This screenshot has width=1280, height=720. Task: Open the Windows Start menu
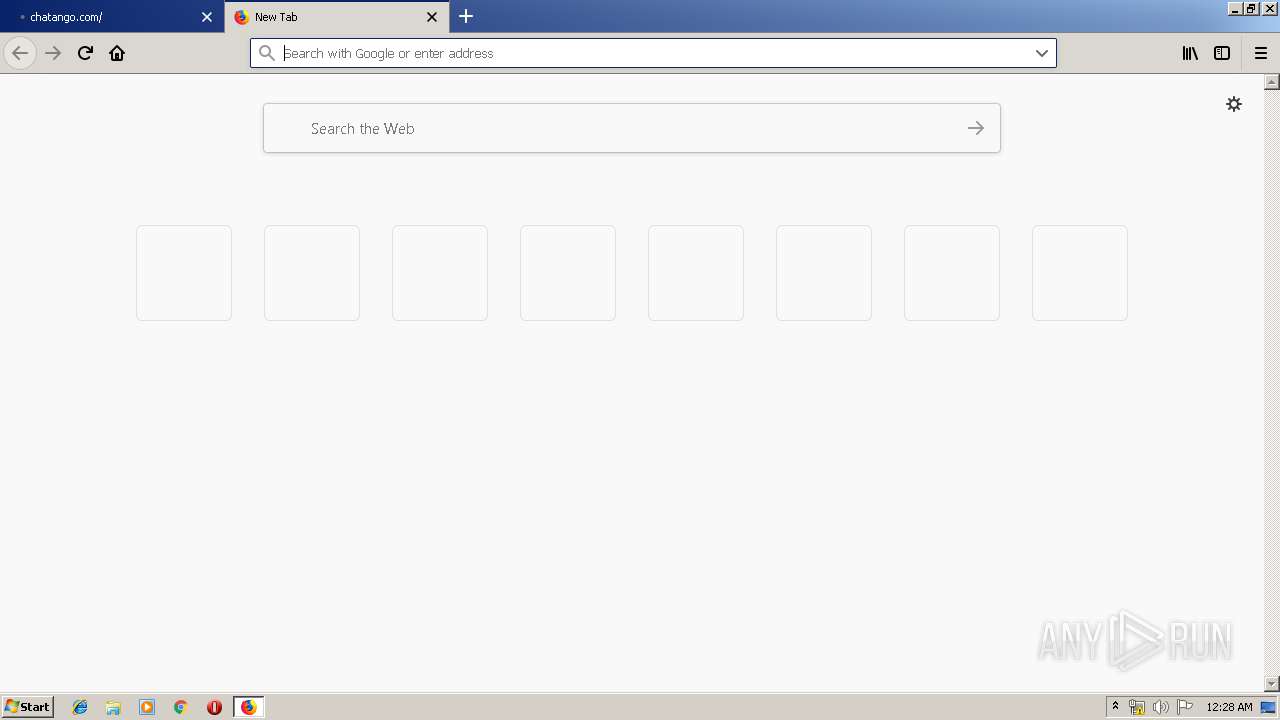27,706
